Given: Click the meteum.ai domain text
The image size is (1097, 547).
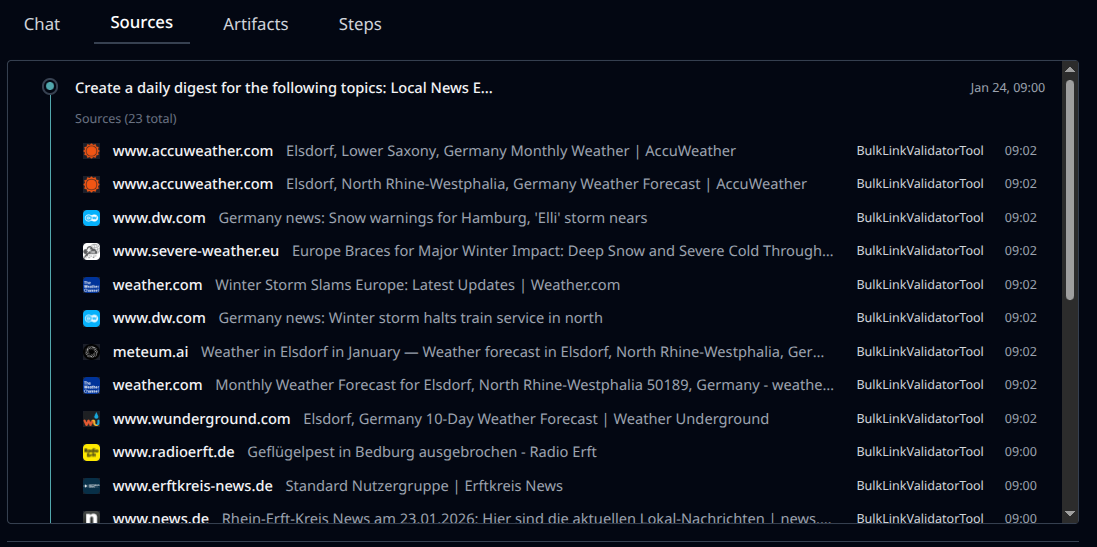Looking at the screenshot, I should [150, 352].
